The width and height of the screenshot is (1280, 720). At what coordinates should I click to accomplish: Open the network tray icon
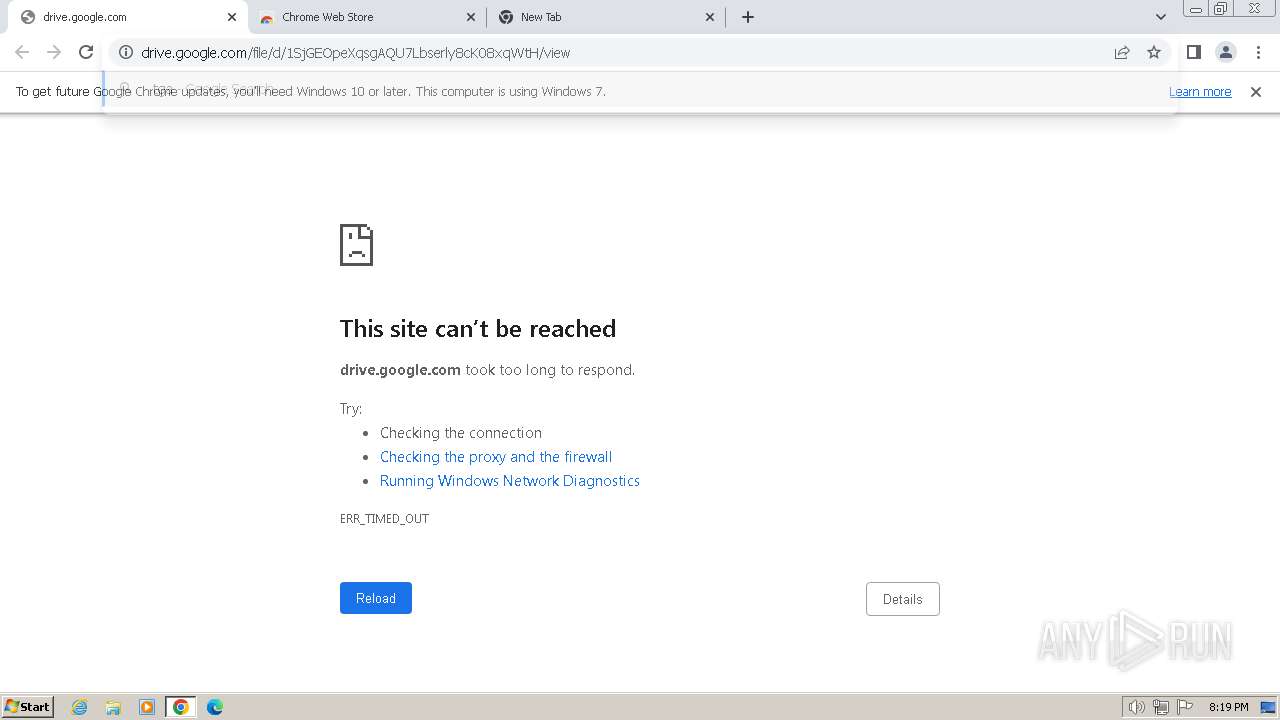[x=1161, y=707]
